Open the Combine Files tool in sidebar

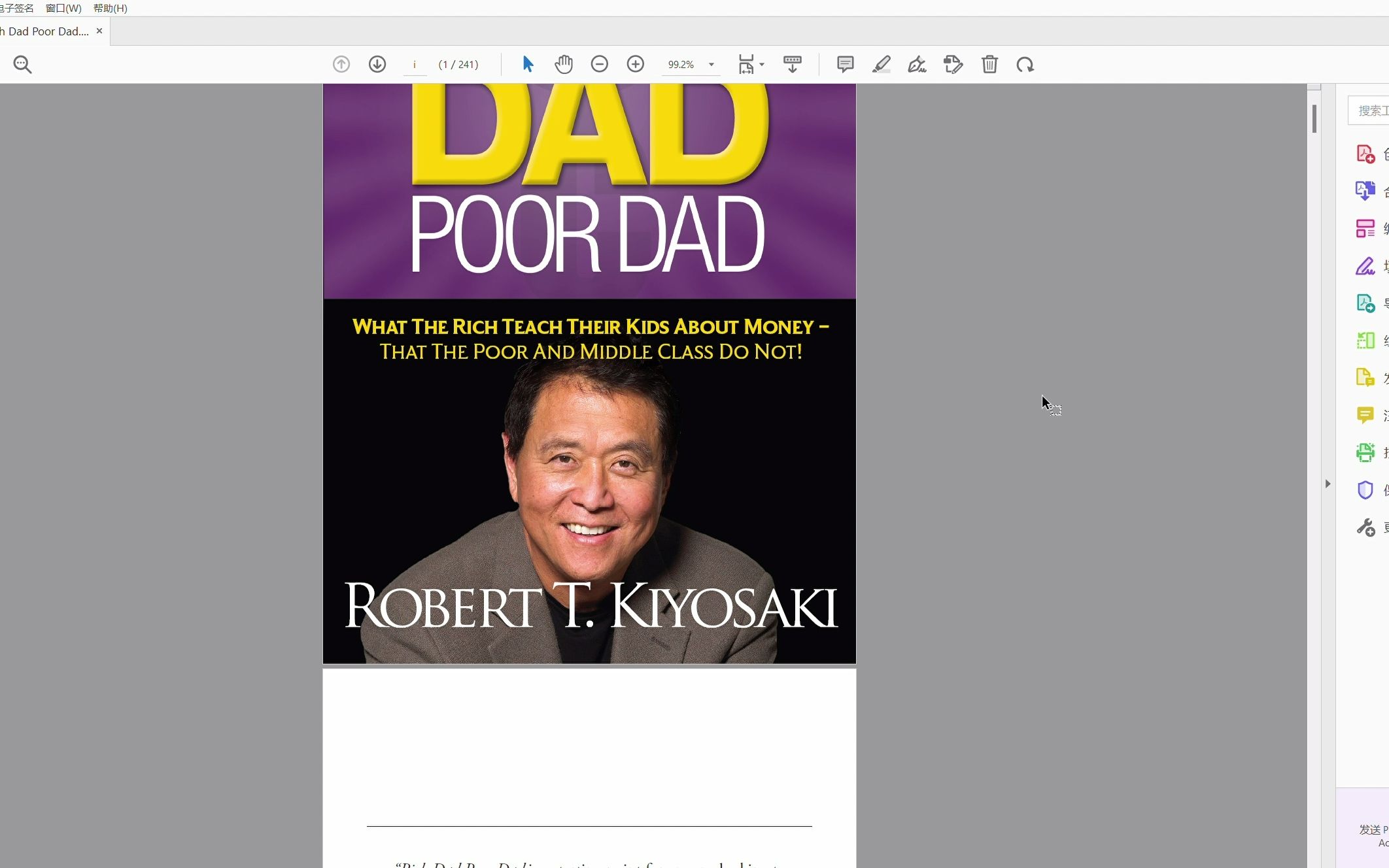[x=1365, y=191]
